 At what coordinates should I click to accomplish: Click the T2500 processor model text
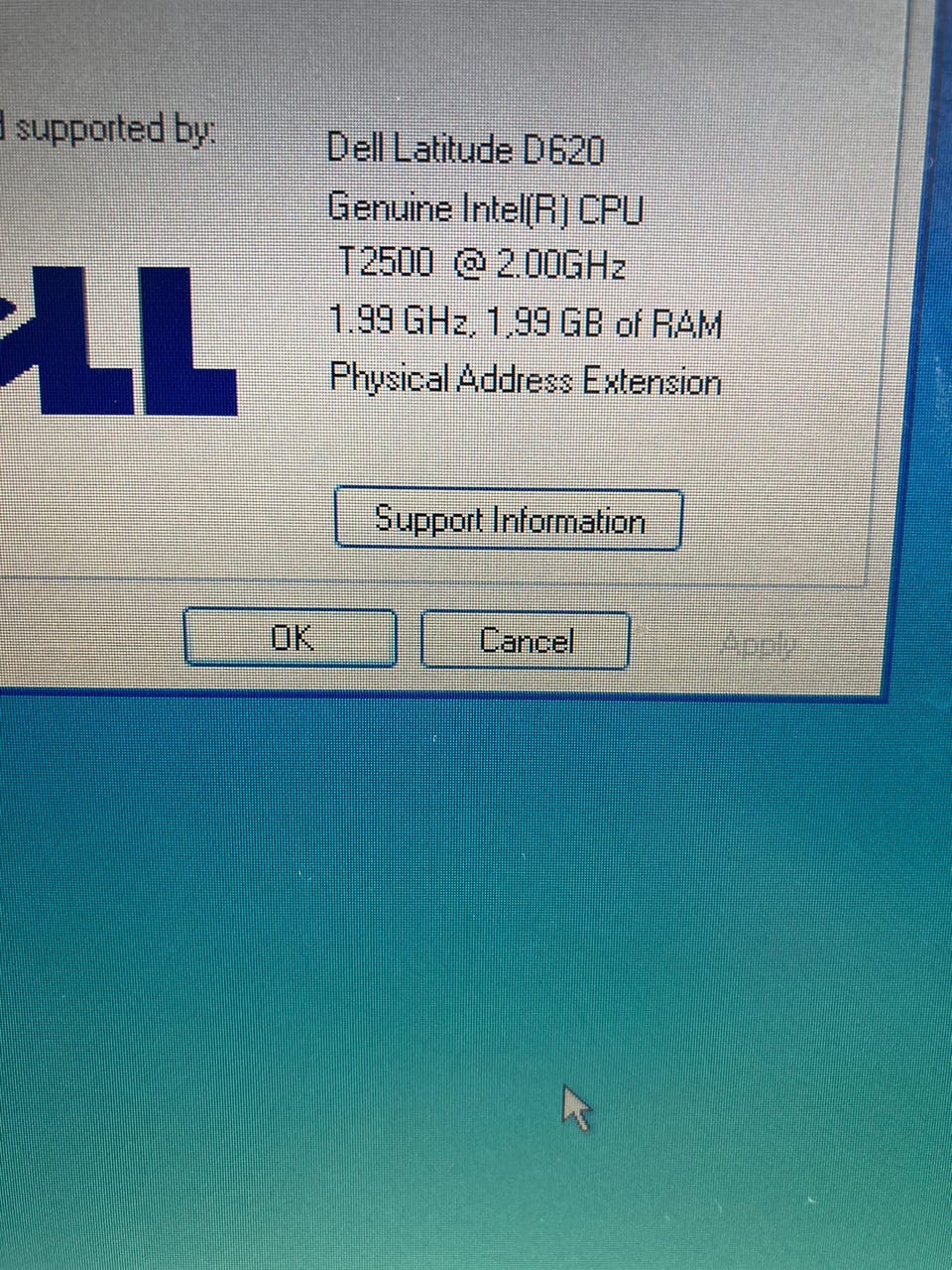[x=386, y=263]
